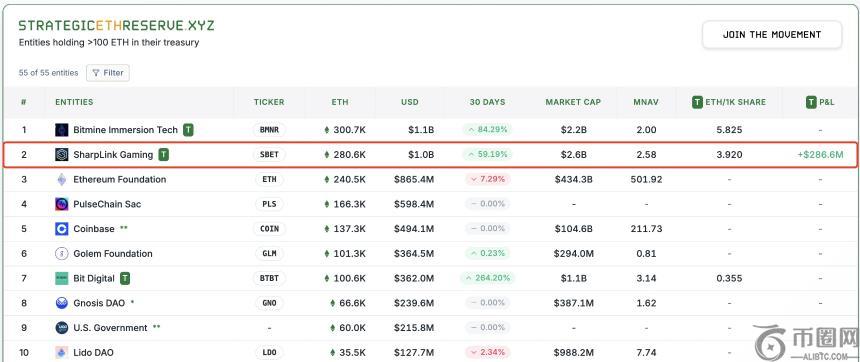Click the U.S. Government logo icon
The width and height of the screenshot is (860, 362).
click(61, 327)
